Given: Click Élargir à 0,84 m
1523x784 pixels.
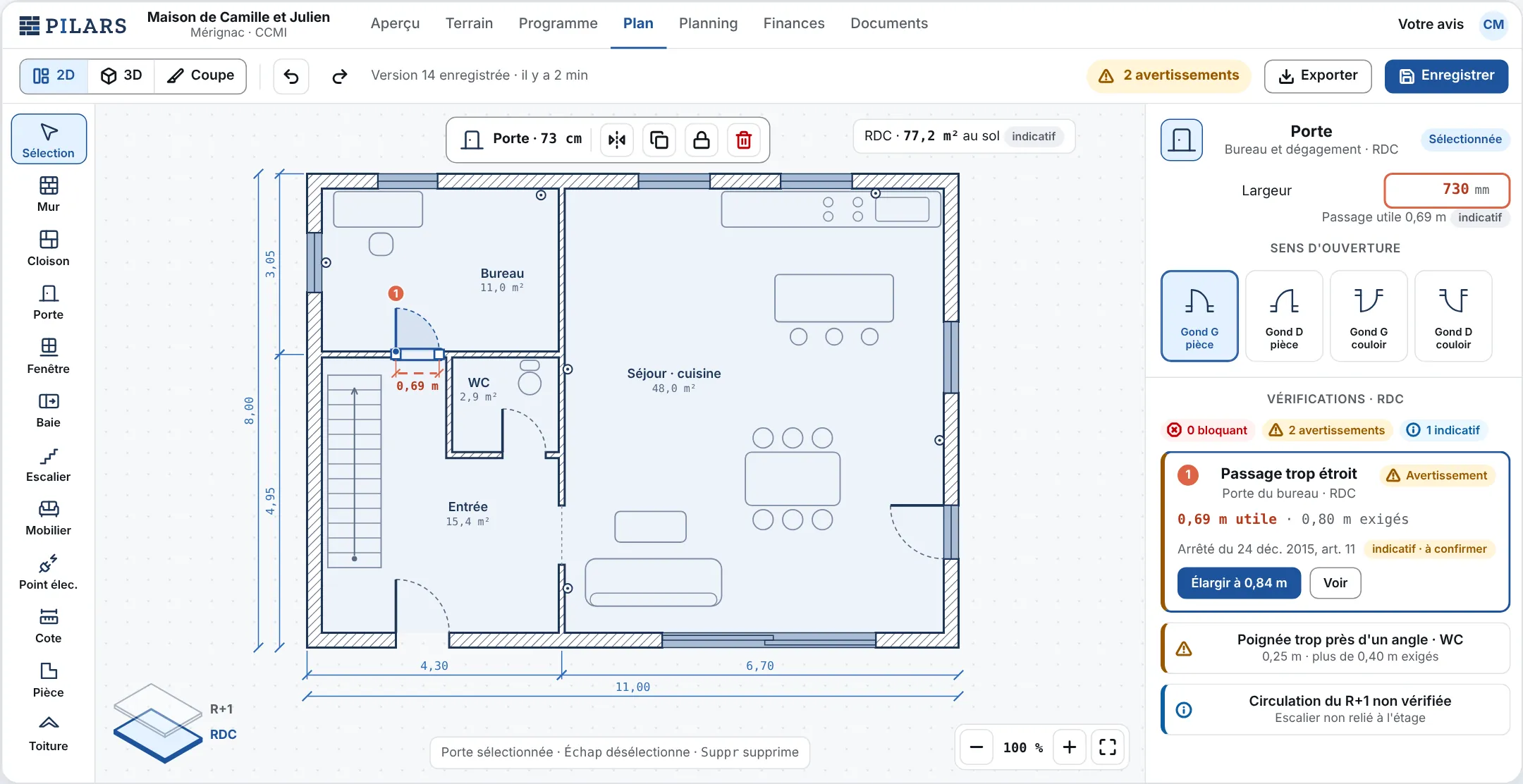Looking at the screenshot, I should click(1239, 583).
